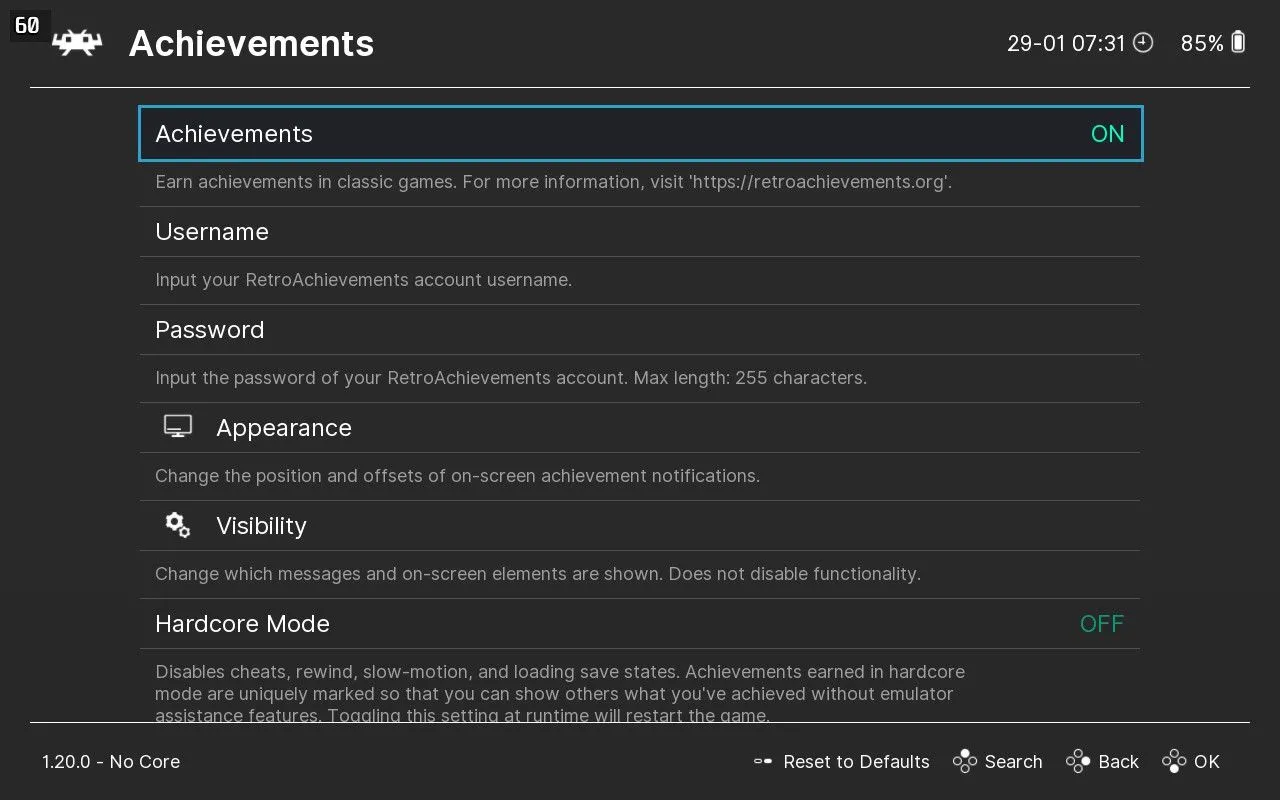This screenshot has height=800, width=1280.
Task: Click the Search gamepad icon in bottom bar
Action: (966, 761)
